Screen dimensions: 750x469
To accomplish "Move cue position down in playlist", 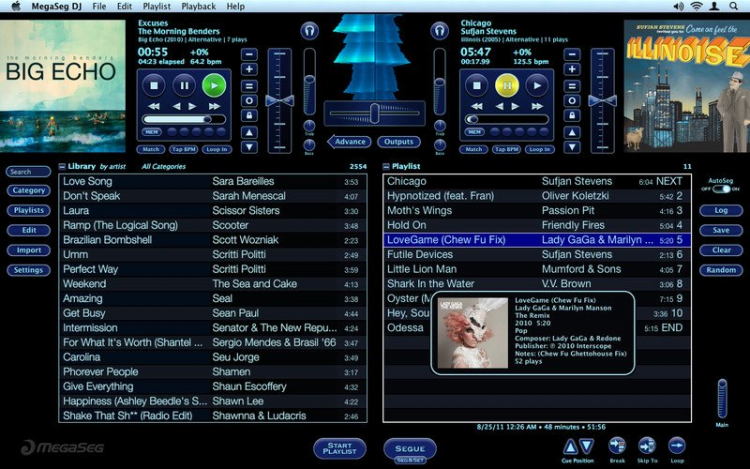I will [586, 447].
